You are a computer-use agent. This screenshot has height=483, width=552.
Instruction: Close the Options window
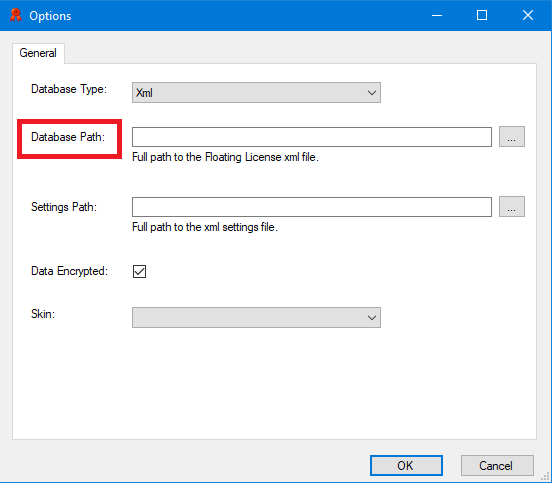(x=528, y=15)
